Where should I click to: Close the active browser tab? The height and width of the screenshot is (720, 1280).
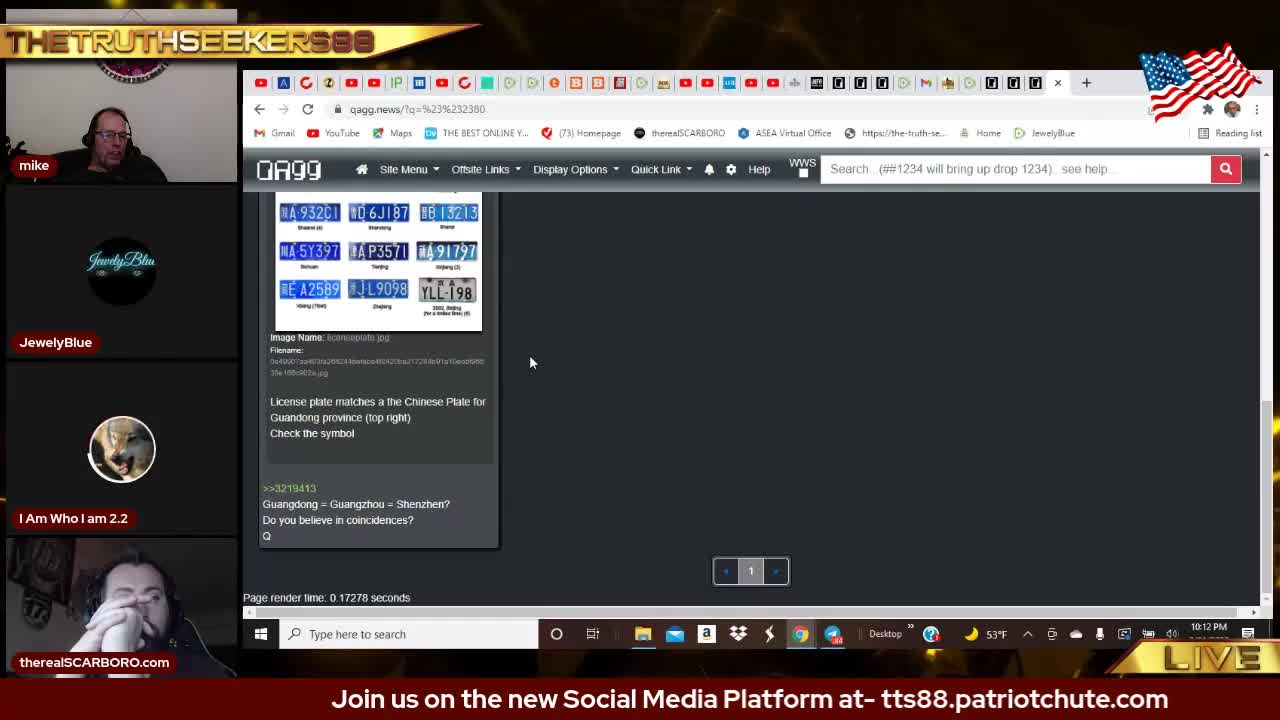1058,83
